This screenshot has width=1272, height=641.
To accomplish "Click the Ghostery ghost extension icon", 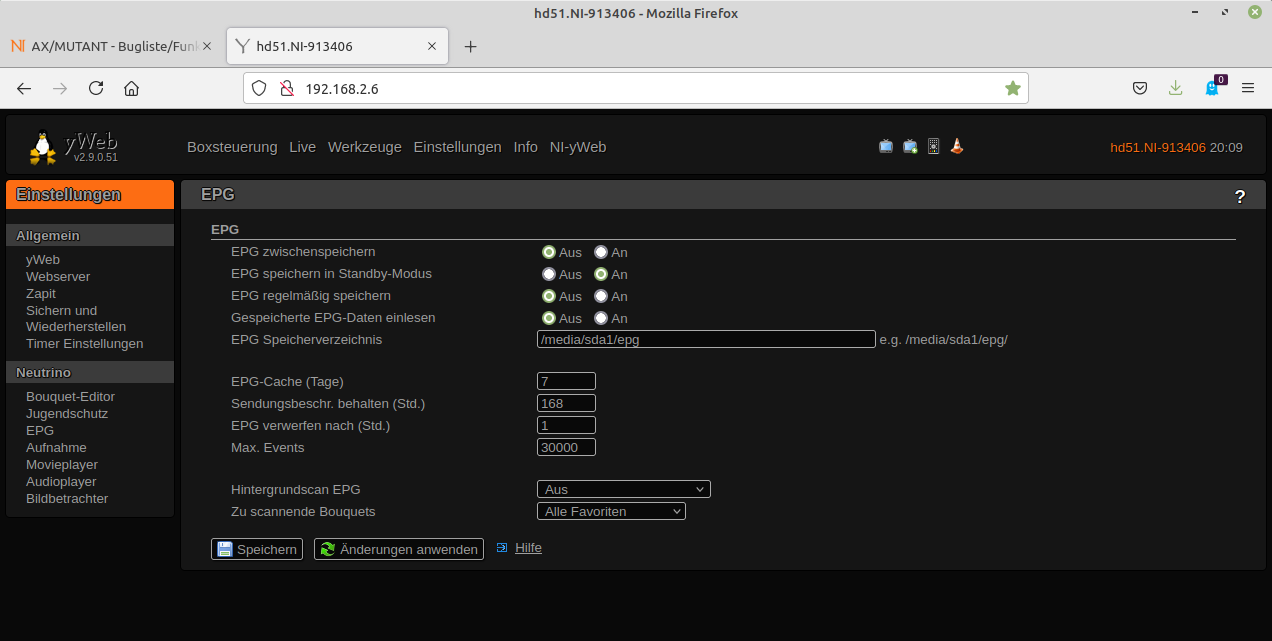I will 1213,88.
